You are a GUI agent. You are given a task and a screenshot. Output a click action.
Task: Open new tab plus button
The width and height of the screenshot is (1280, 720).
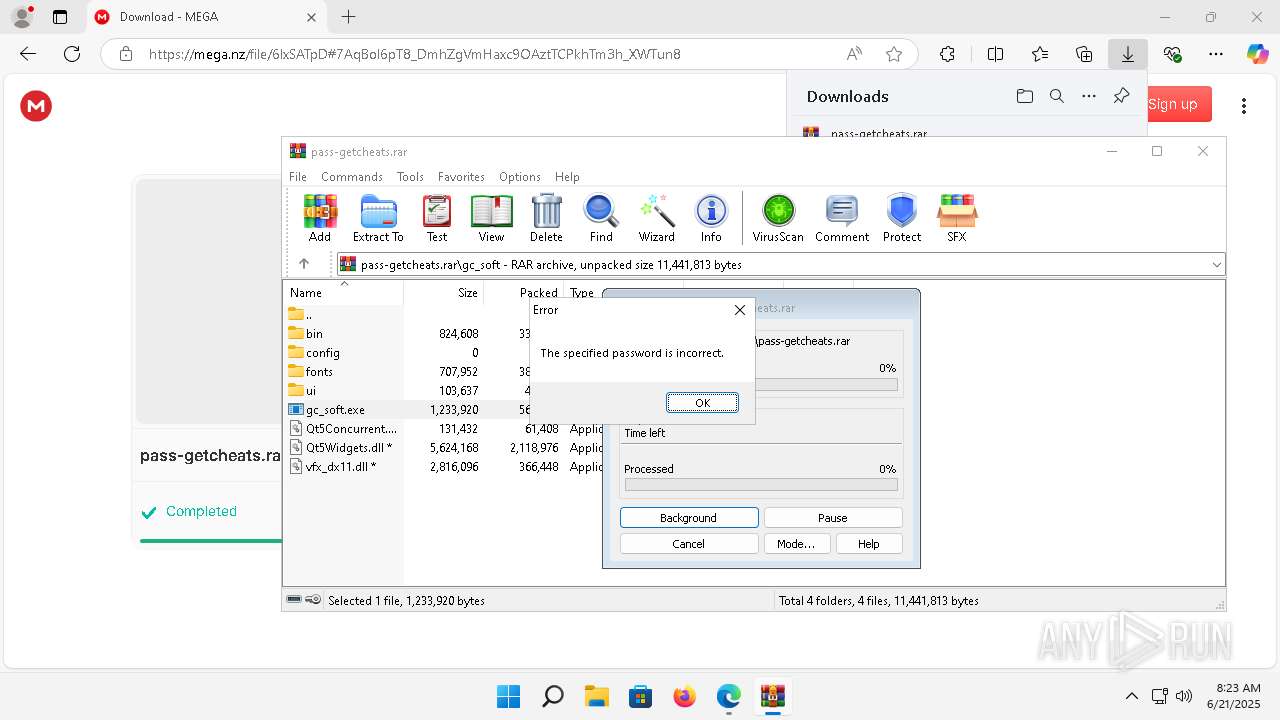(x=348, y=17)
